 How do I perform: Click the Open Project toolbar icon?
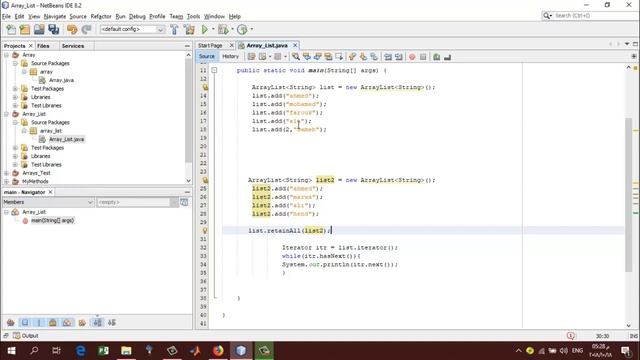pos(39,29)
